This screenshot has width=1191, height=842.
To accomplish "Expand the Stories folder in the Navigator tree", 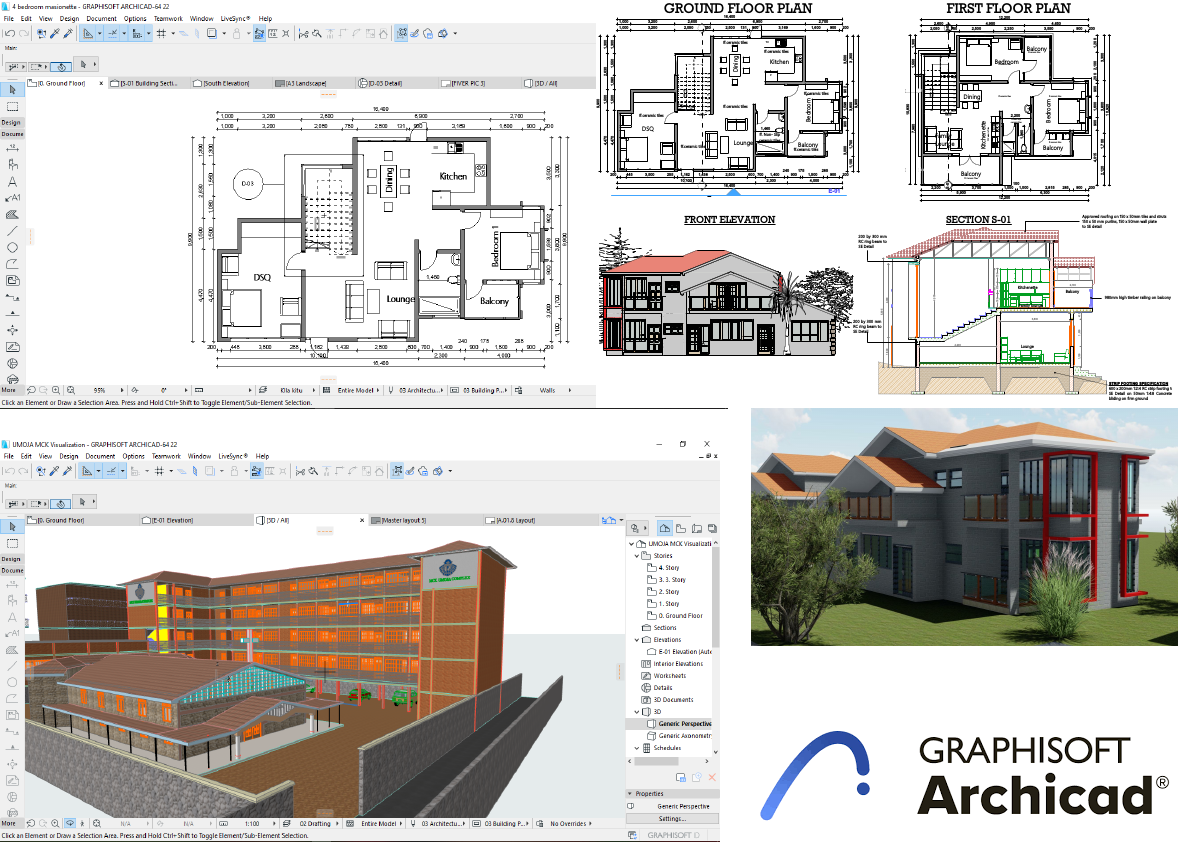I will click(636, 556).
